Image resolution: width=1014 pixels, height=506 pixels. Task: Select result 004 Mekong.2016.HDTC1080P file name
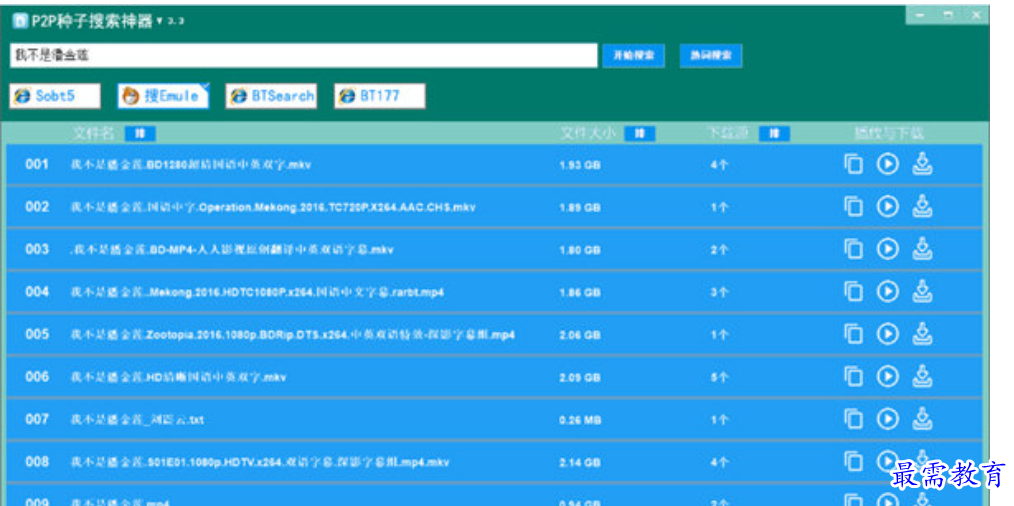[x=257, y=292]
